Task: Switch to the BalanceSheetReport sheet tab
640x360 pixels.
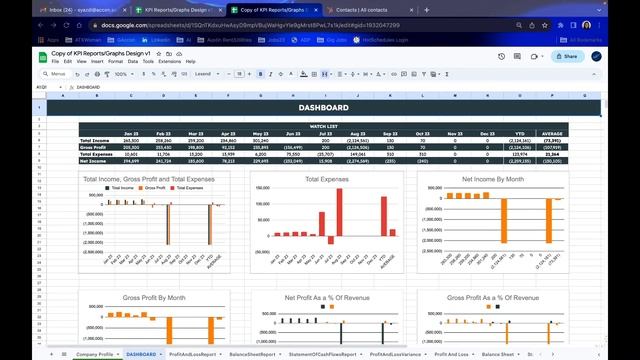Action: (x=252, y=354)
